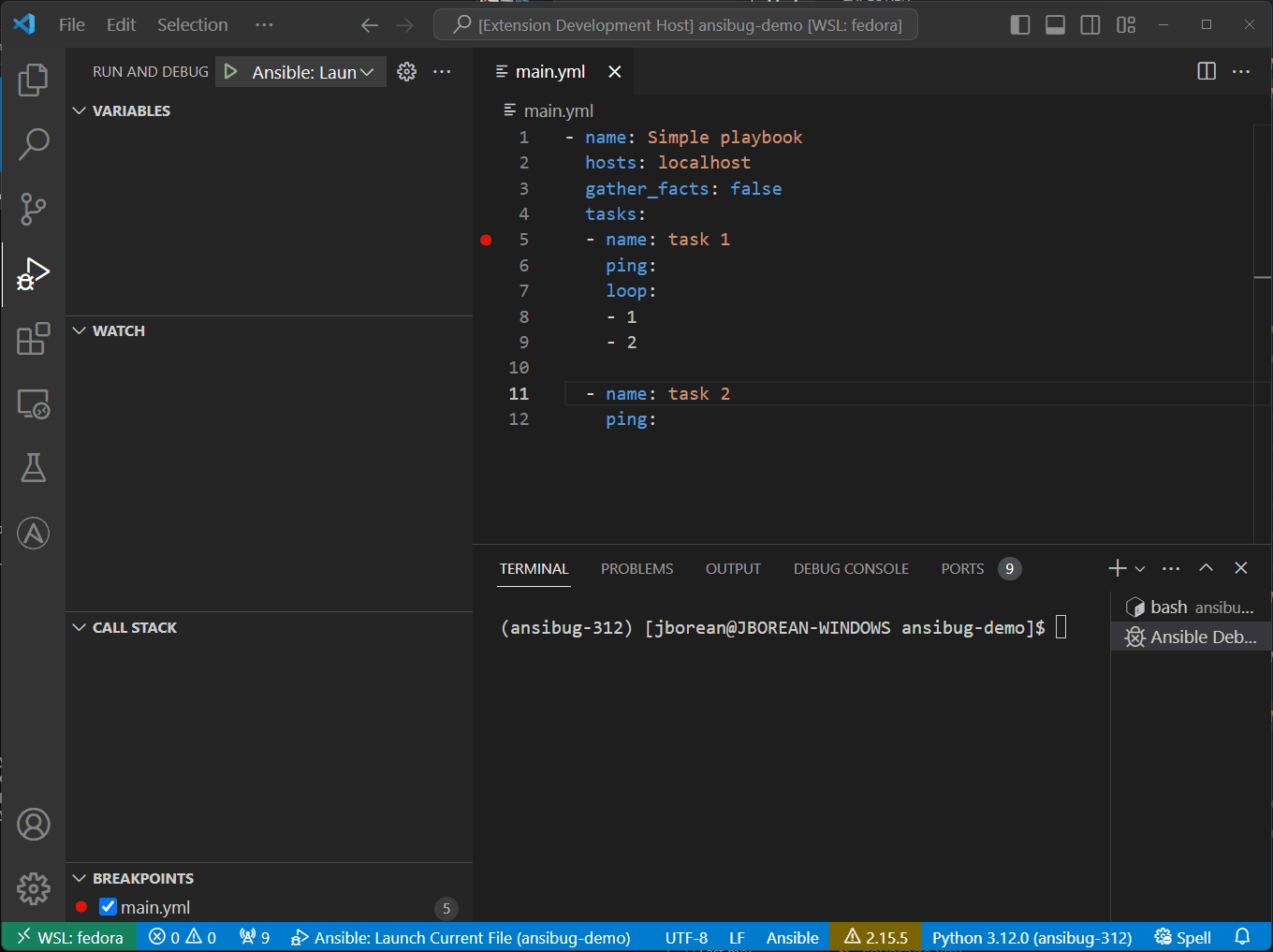Open the Extensions view
The height and width of the screenshot is (952, 1273).
tap(34, 339)
